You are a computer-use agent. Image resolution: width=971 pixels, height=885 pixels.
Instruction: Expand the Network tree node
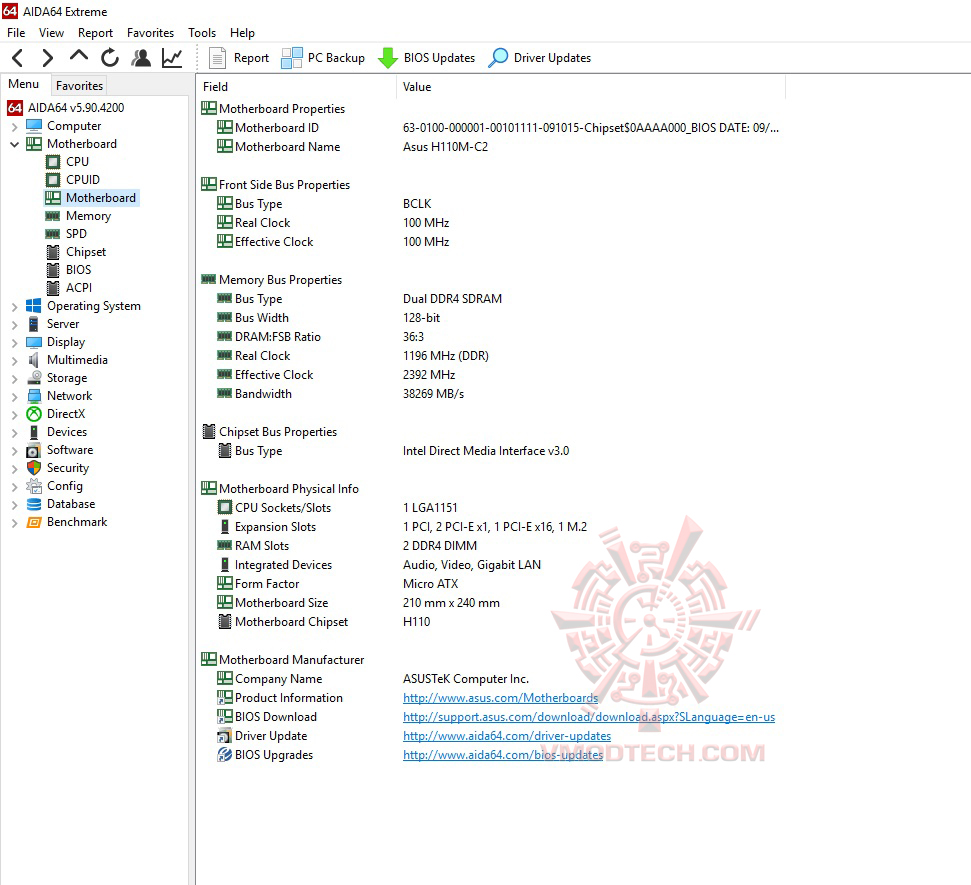coord(15,396)
